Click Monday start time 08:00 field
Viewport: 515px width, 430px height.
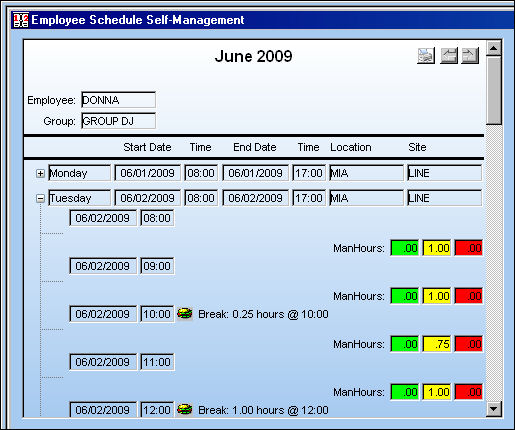(x=201, y=173)
